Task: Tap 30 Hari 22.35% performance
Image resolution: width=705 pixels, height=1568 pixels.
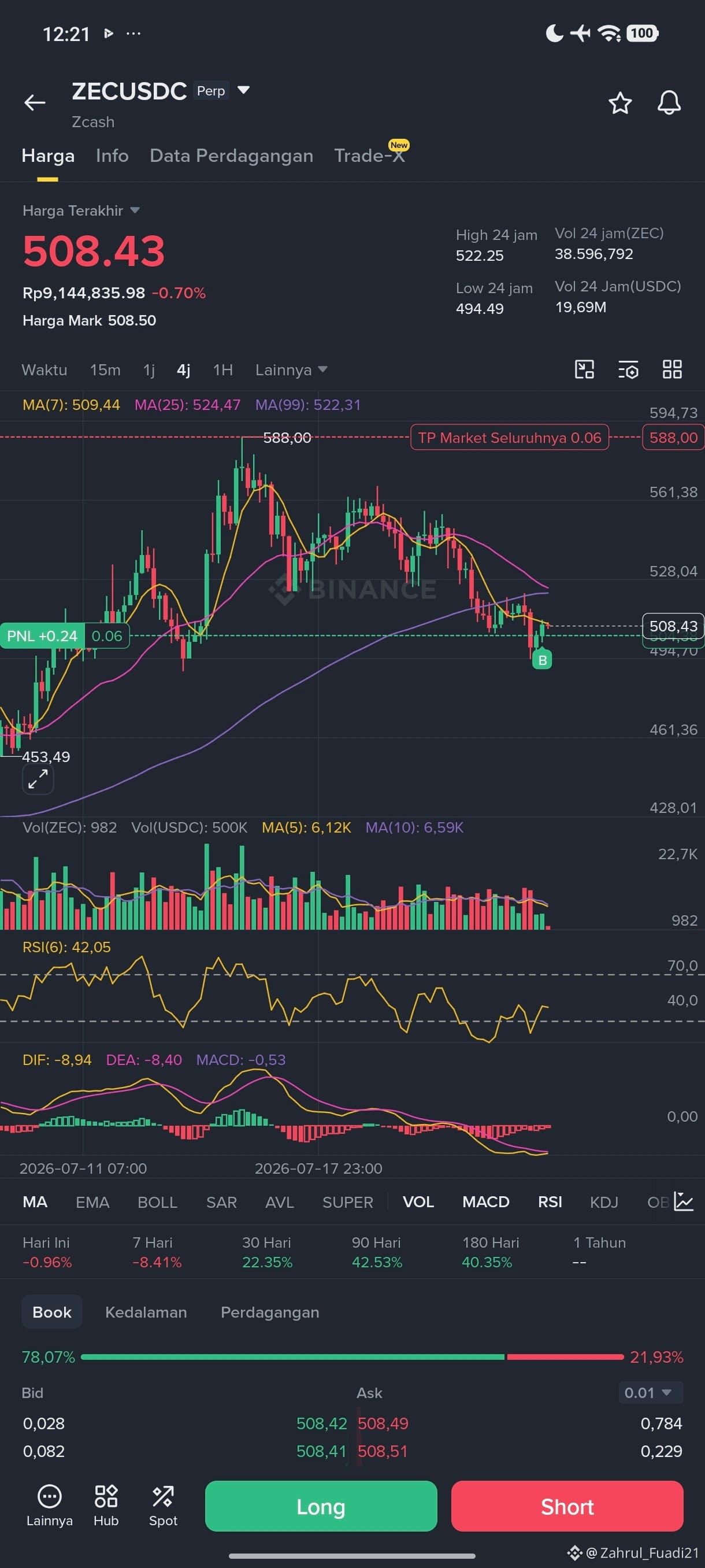Action: pyautogui.click(x=267, y=1252)
